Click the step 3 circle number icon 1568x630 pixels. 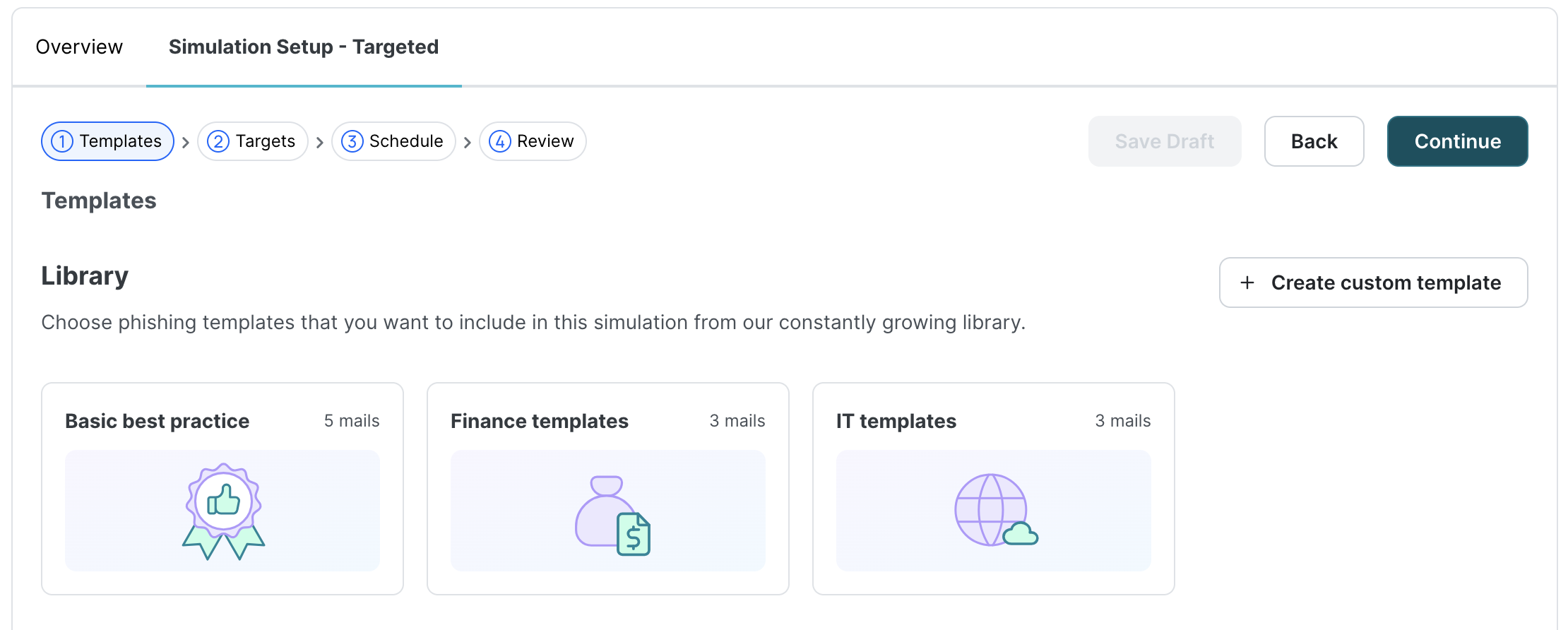click(352, 141)
